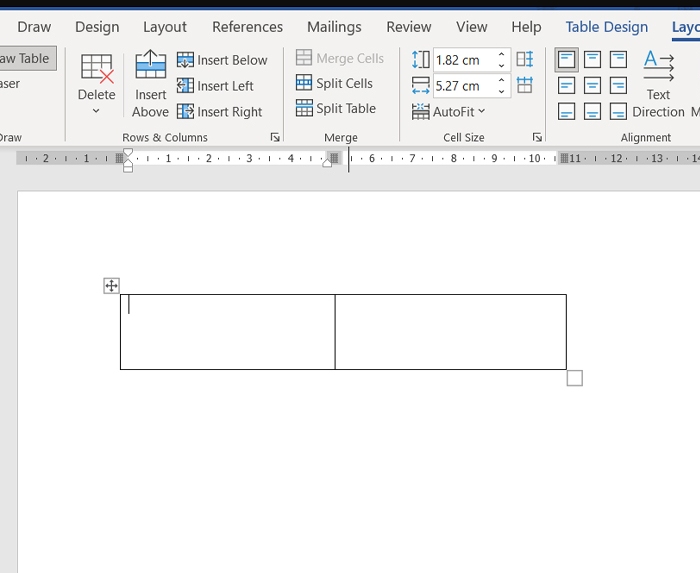Select Align Center
This screenshot has width=700, height=573.
(592, 85)
